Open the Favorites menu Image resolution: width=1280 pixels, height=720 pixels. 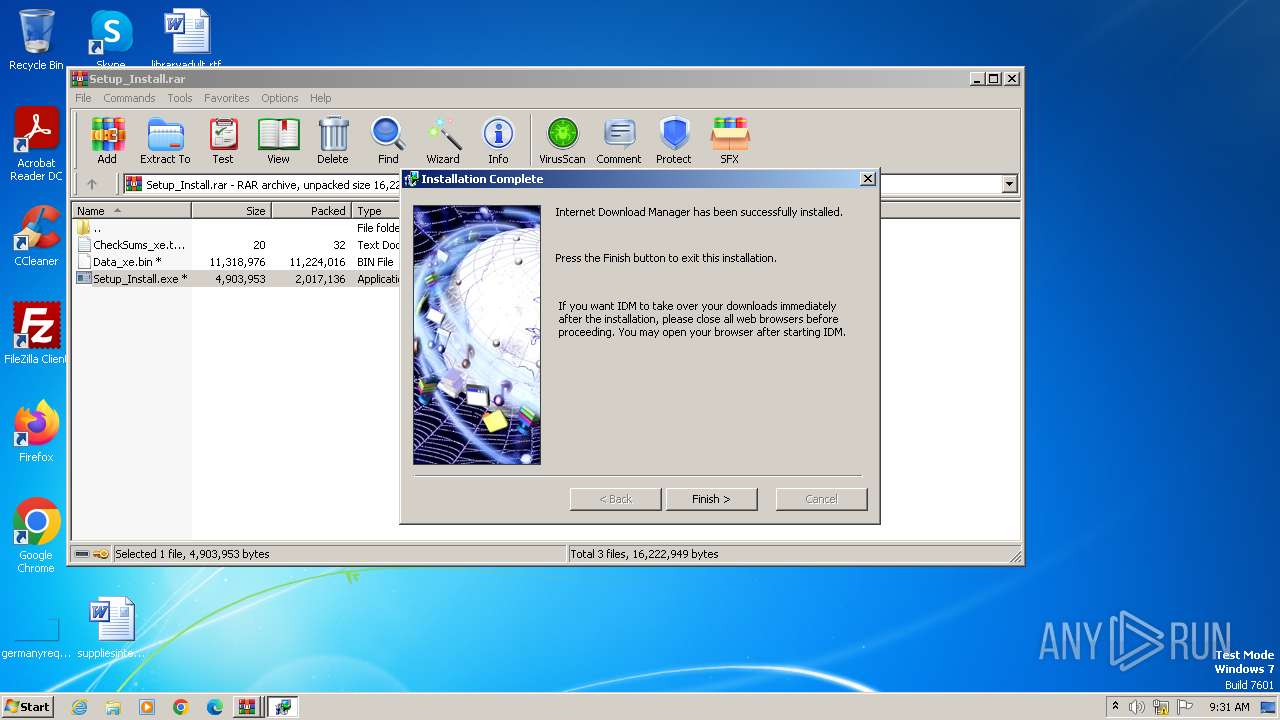pos(227,98)
